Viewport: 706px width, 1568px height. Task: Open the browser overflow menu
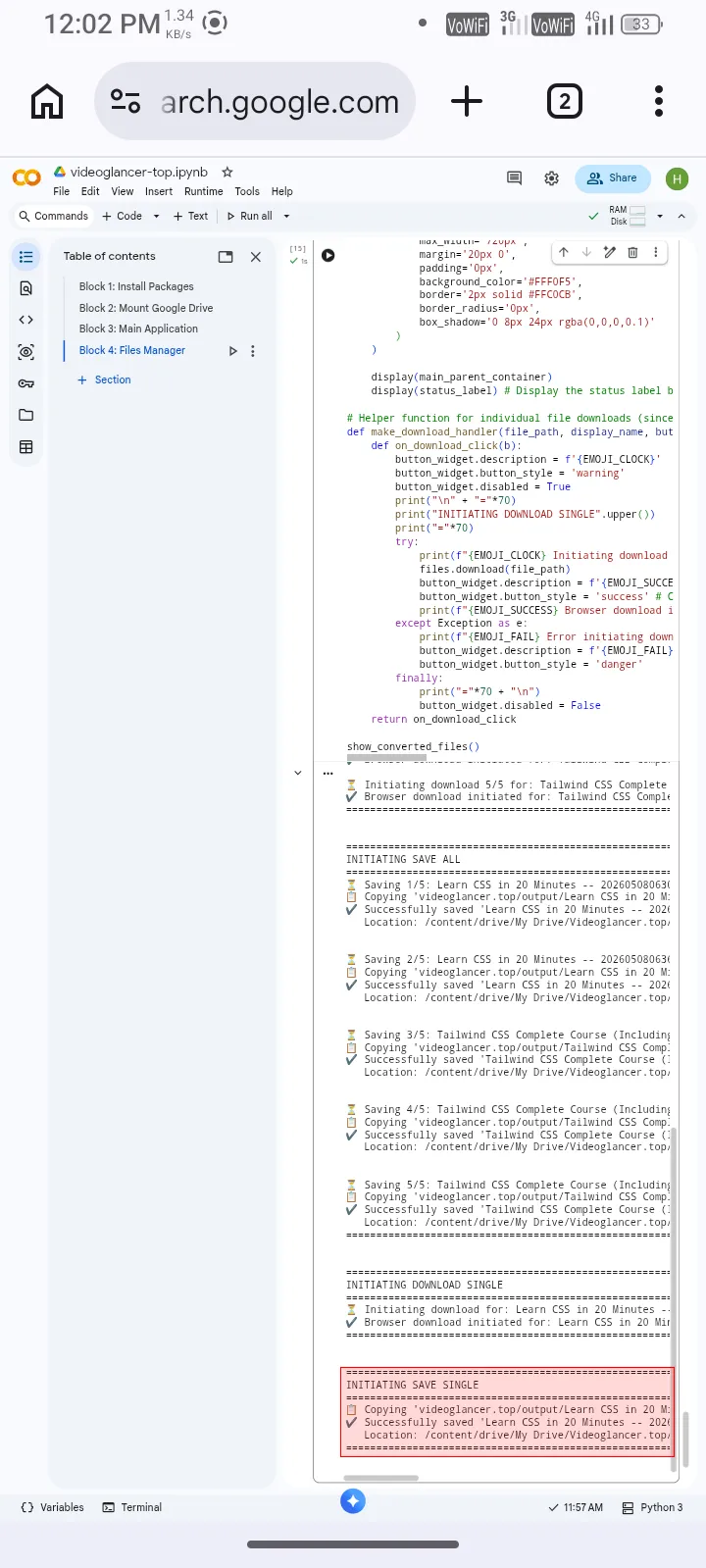[659, 101]
